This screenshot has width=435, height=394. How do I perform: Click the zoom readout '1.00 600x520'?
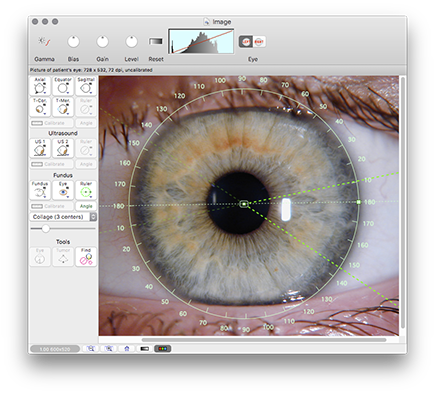pyautogui.click(x=55, y=349)
